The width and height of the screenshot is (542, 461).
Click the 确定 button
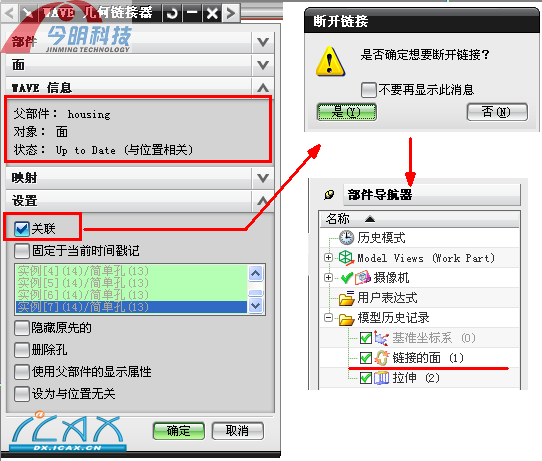tap(179, 431)
